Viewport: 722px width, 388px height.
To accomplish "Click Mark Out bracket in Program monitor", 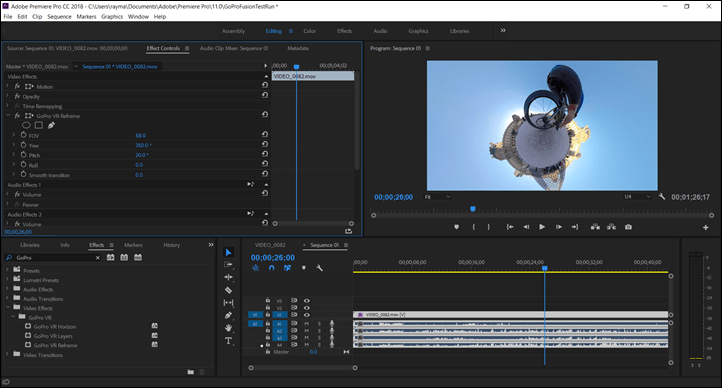I will (x=489, y=227).
